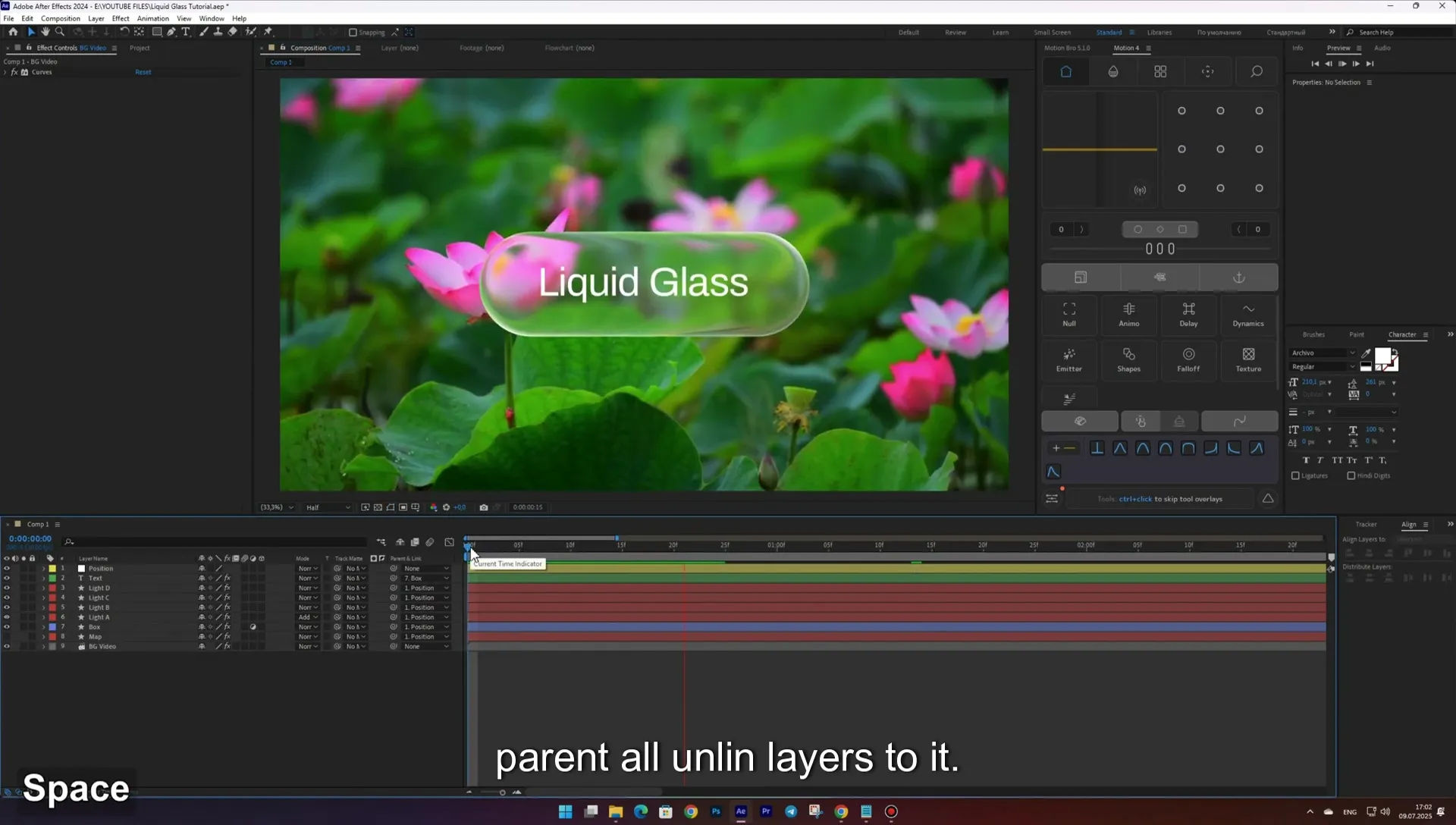Click Motion 4 Null tool
1456x825 pixels.
1069,314
